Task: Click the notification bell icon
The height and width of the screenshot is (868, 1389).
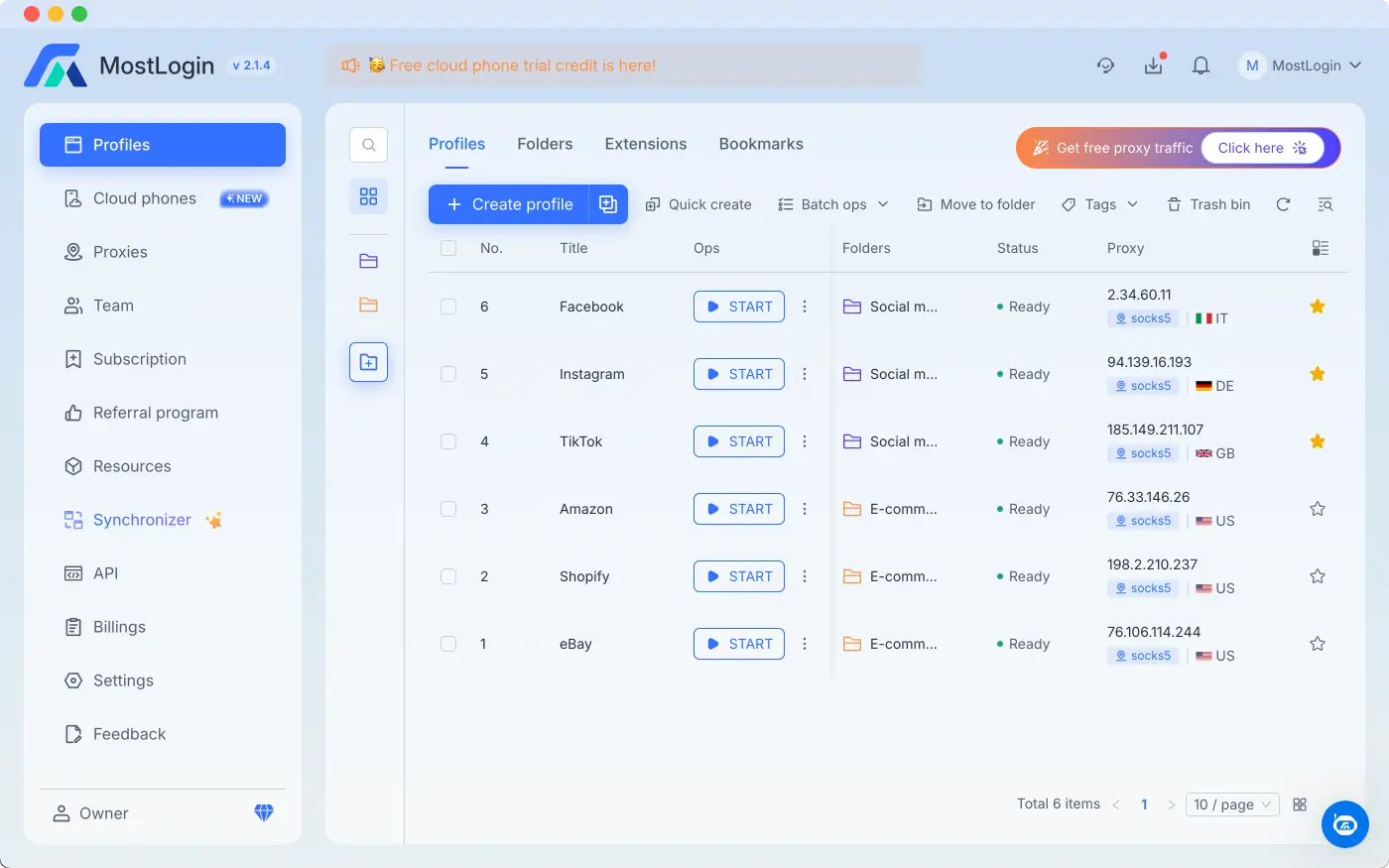Action: click(x=1200, y=65)
